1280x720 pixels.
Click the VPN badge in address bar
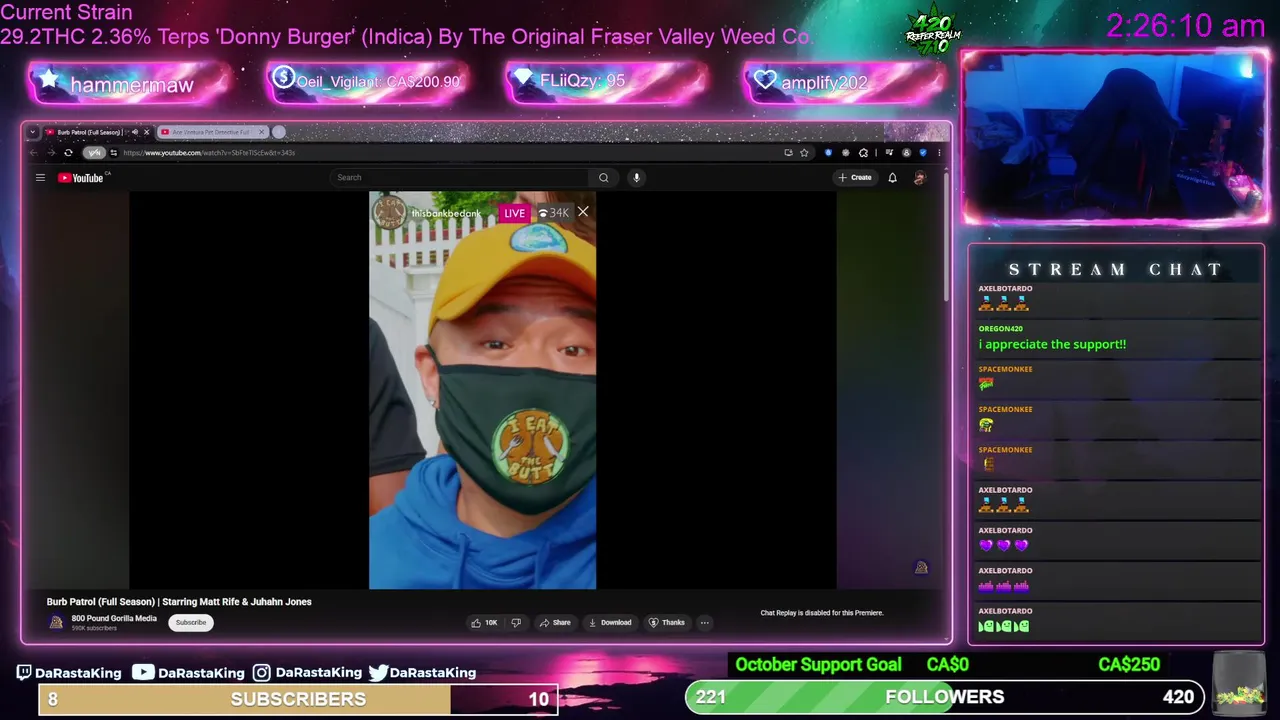coord(94,153)
